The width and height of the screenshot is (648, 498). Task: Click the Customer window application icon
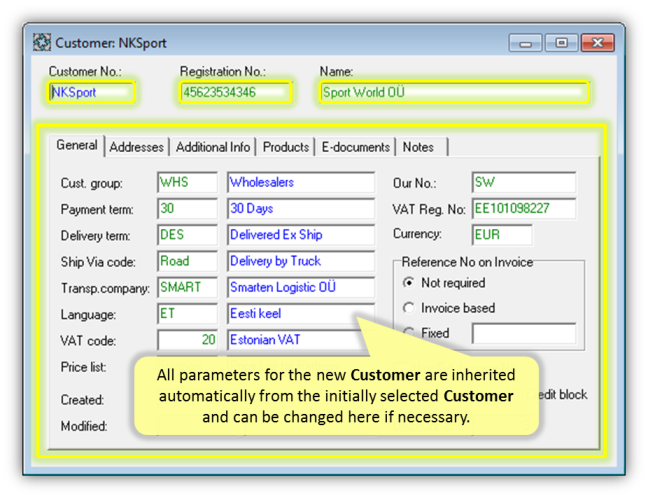tap(42, 43)
